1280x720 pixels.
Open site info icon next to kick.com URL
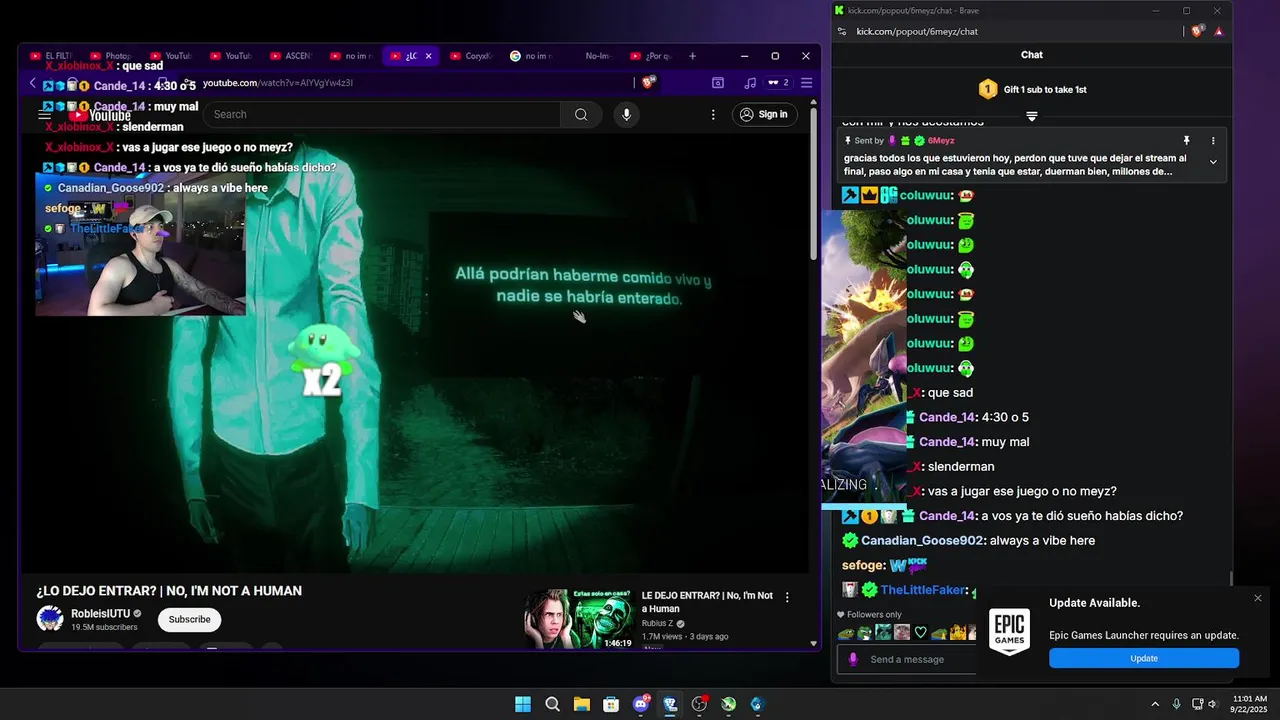point(842,31)
